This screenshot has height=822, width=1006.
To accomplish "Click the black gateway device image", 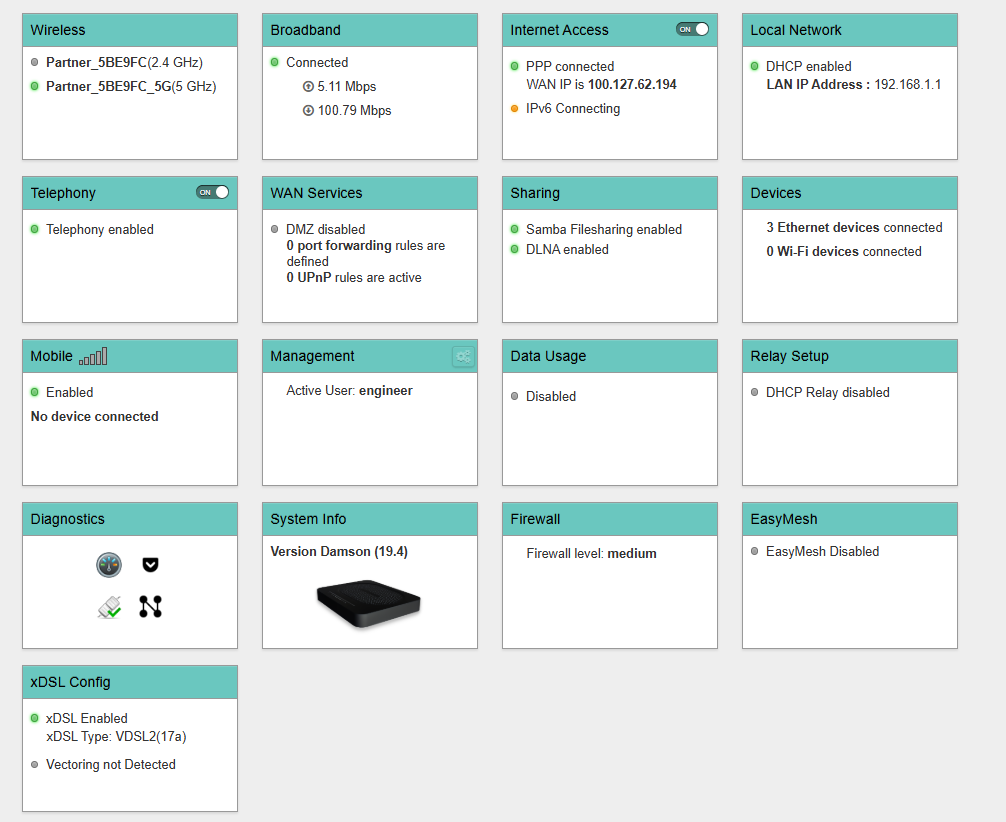I will click(x=369, y=603).
